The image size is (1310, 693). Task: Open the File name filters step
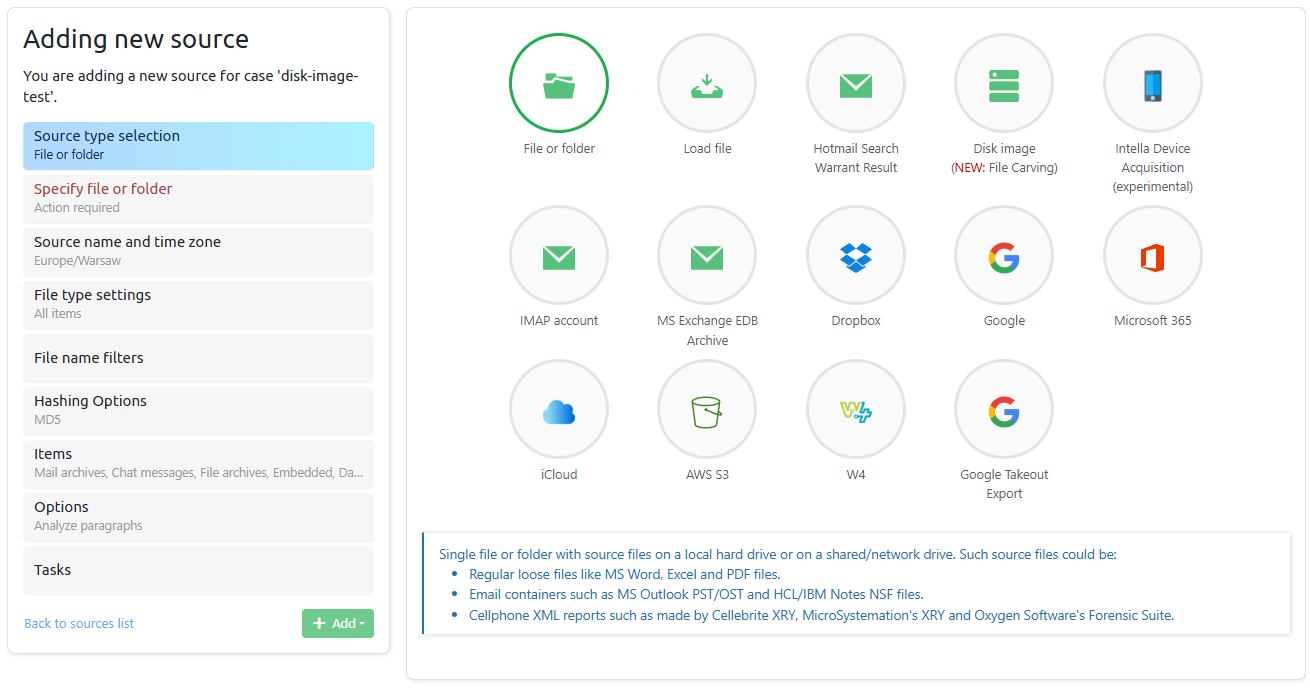click(198, 358)
